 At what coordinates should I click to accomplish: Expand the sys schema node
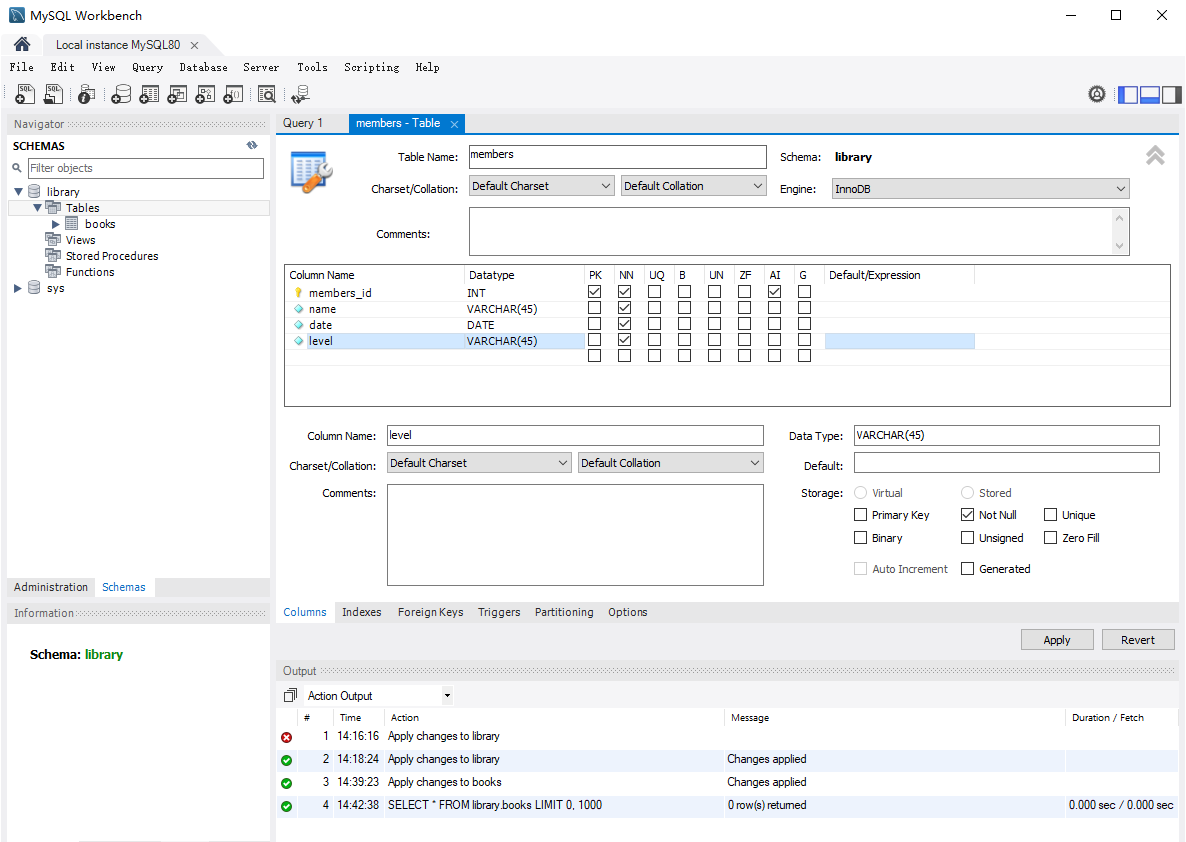(x=18, y=288)
